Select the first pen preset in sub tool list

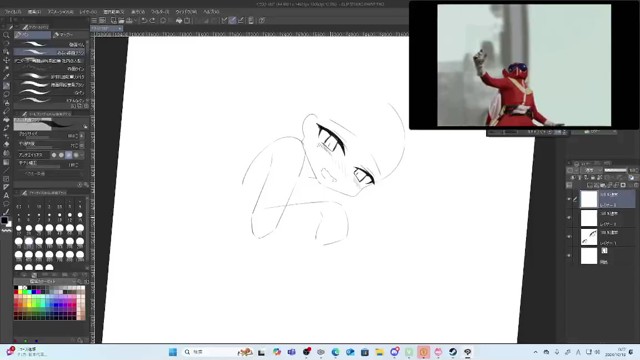[x=49, y=44]
